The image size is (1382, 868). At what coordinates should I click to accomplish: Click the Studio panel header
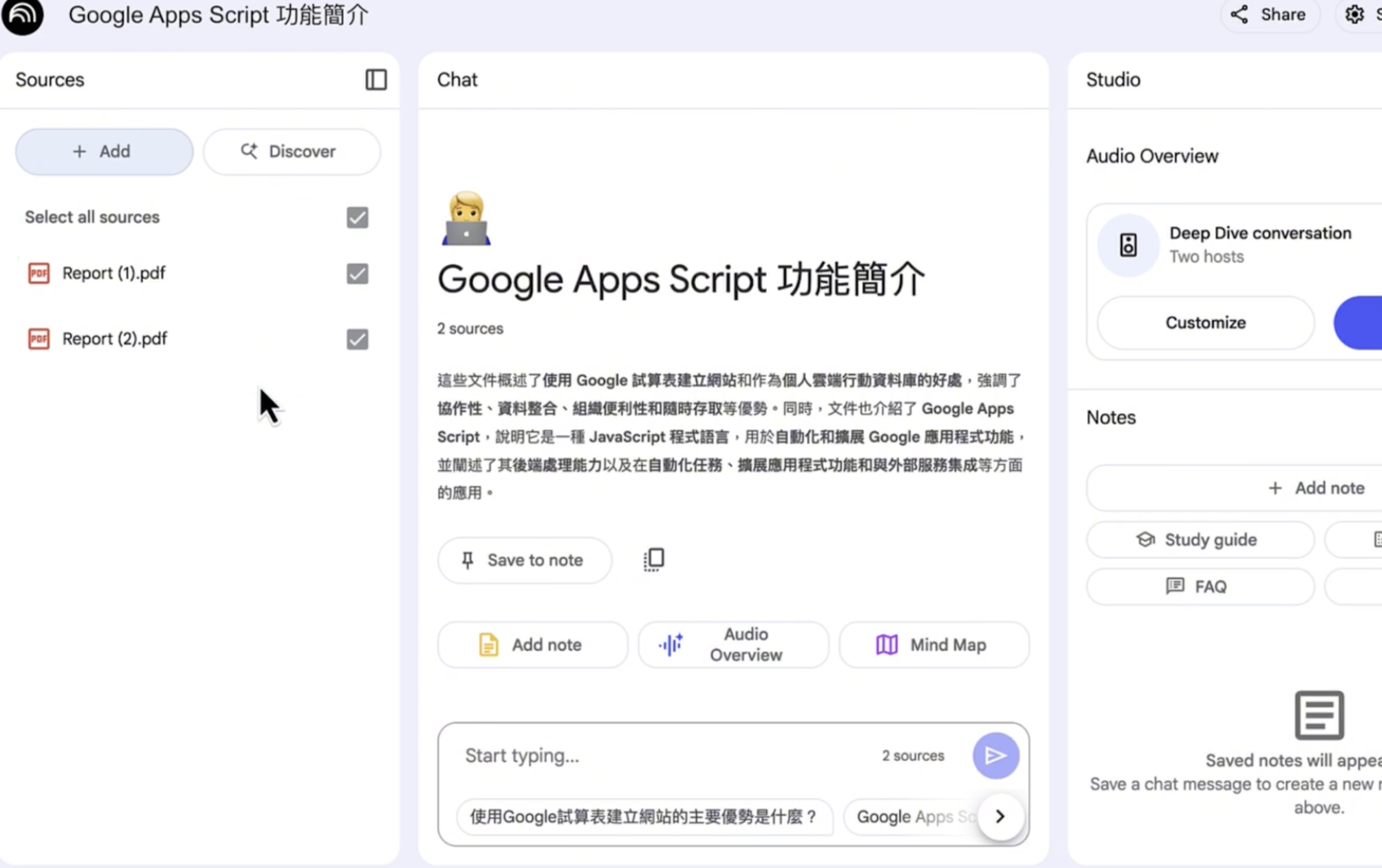tap(1113, 80)
